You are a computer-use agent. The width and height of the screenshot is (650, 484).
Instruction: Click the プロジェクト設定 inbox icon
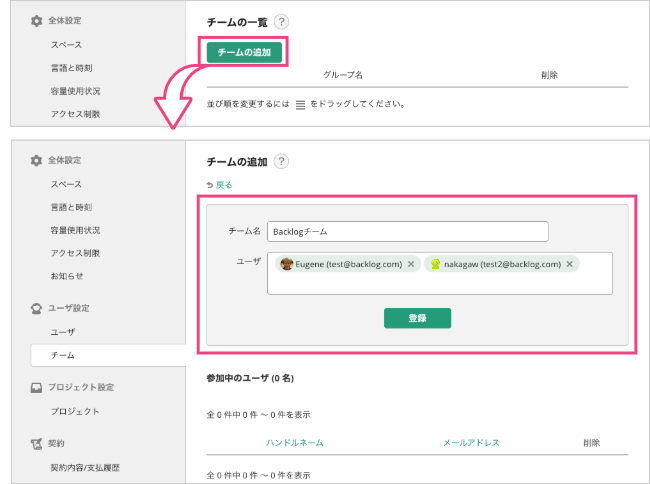point(36,387)
